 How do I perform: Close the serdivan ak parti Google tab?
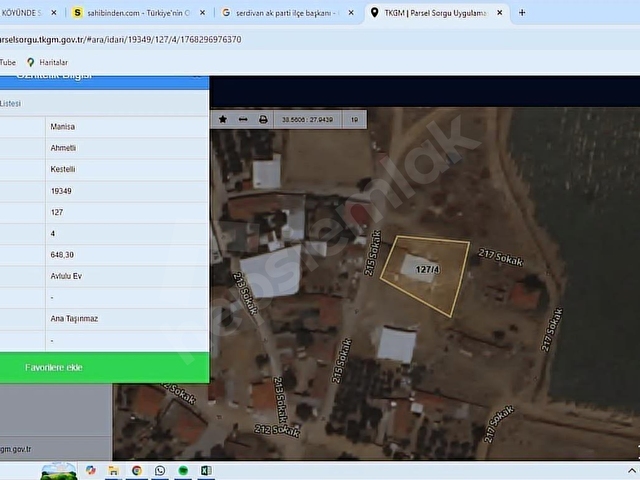point(351,13)
